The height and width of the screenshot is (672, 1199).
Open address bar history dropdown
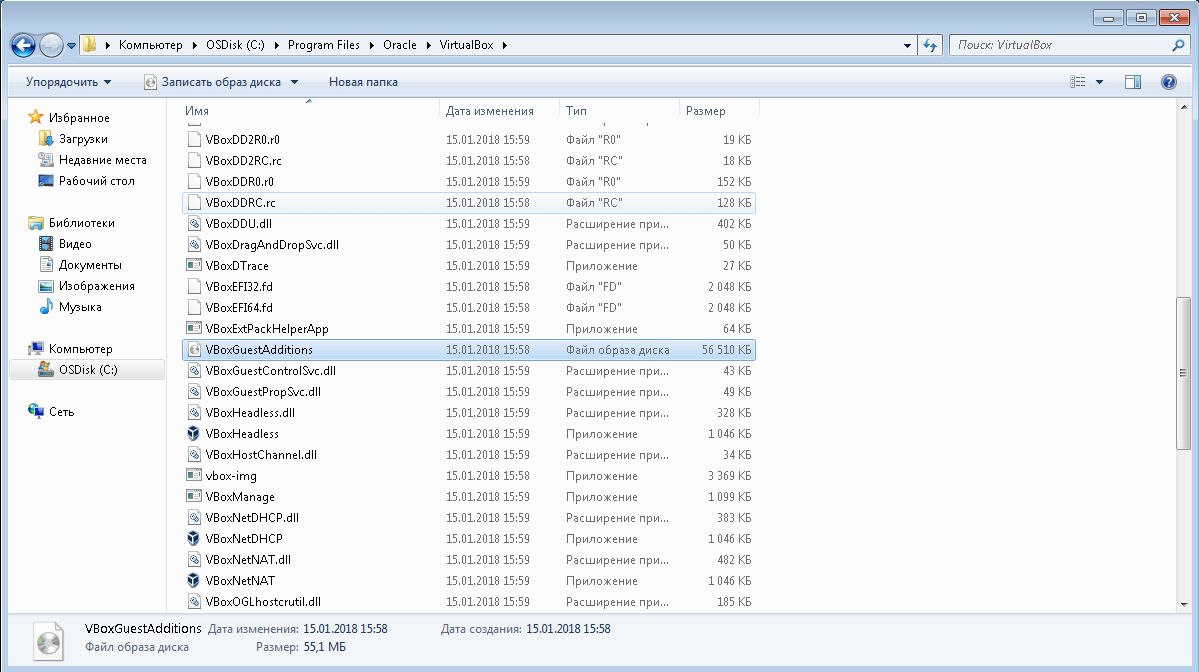907,45
